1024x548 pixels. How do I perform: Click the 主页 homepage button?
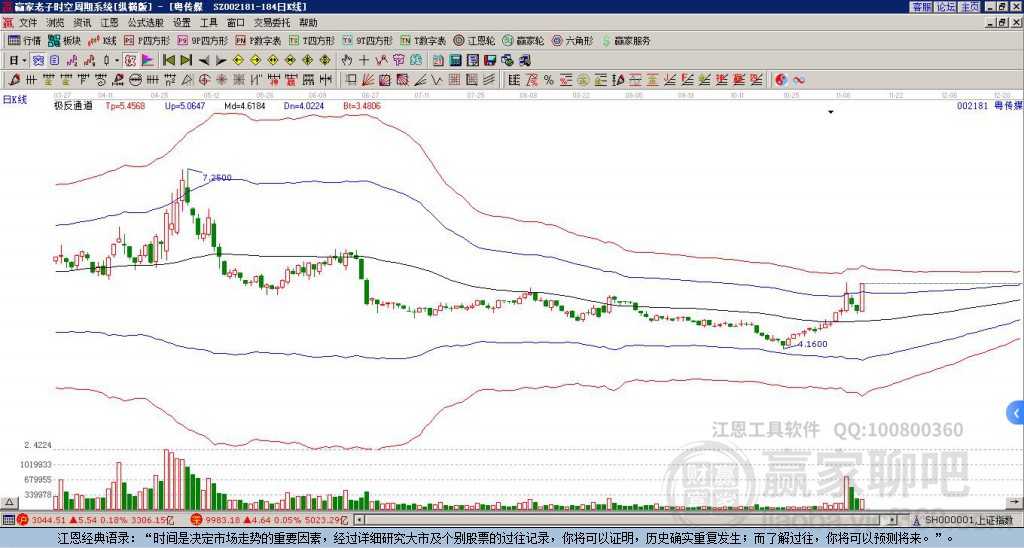tap(970, 7)
